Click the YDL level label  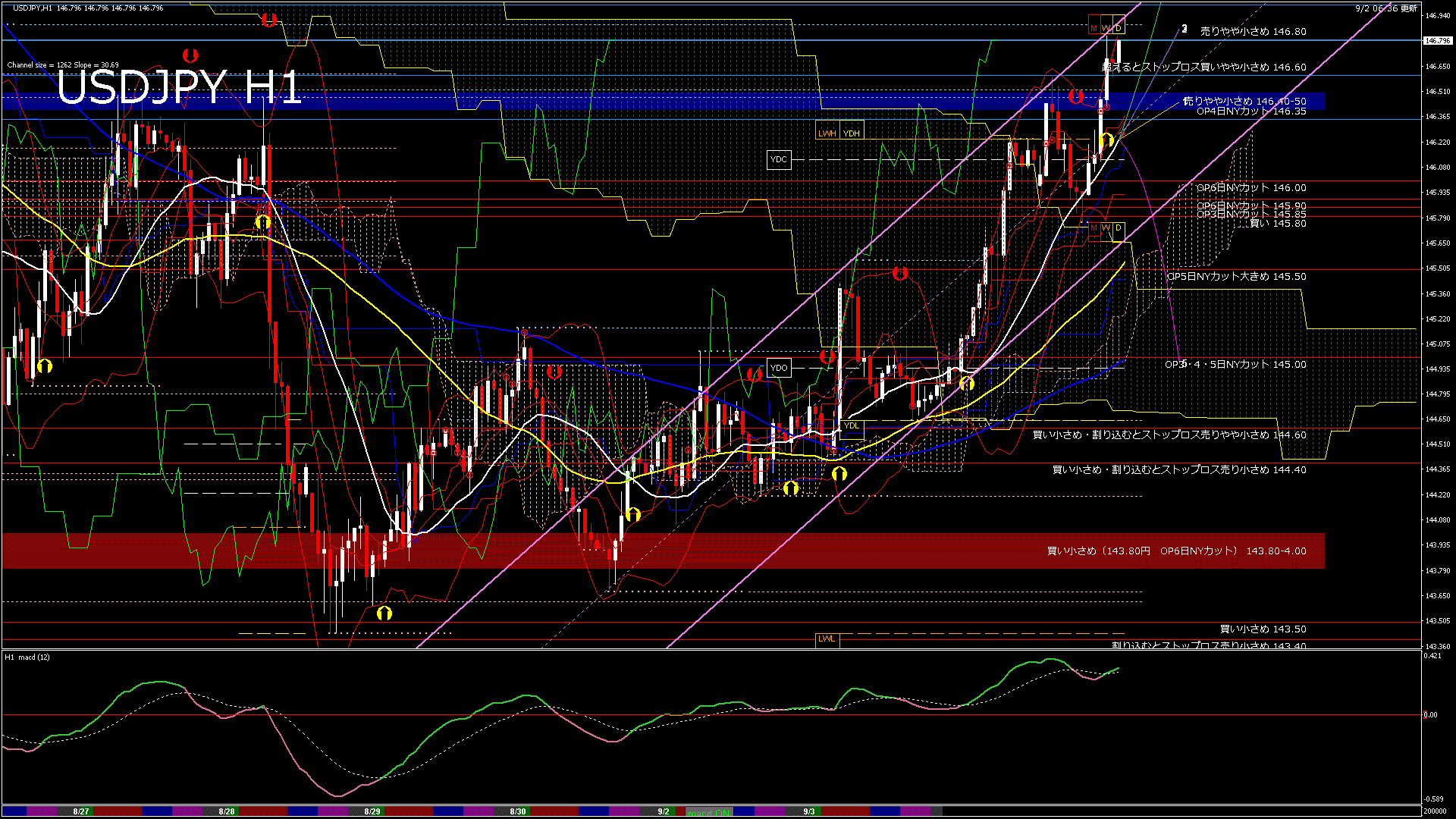click(x=852, y=425)
